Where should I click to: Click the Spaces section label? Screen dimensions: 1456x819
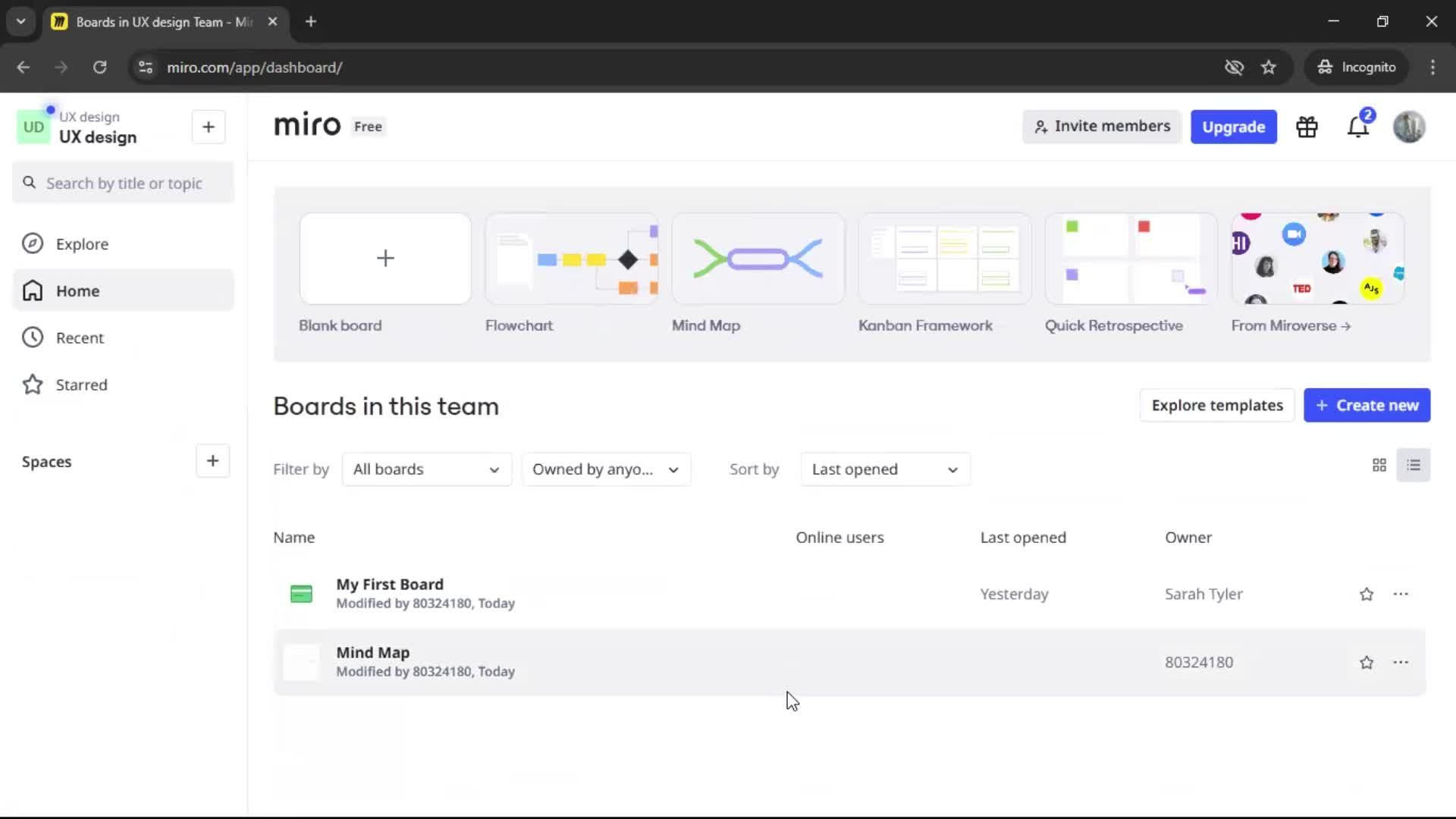tap(46, 462)
